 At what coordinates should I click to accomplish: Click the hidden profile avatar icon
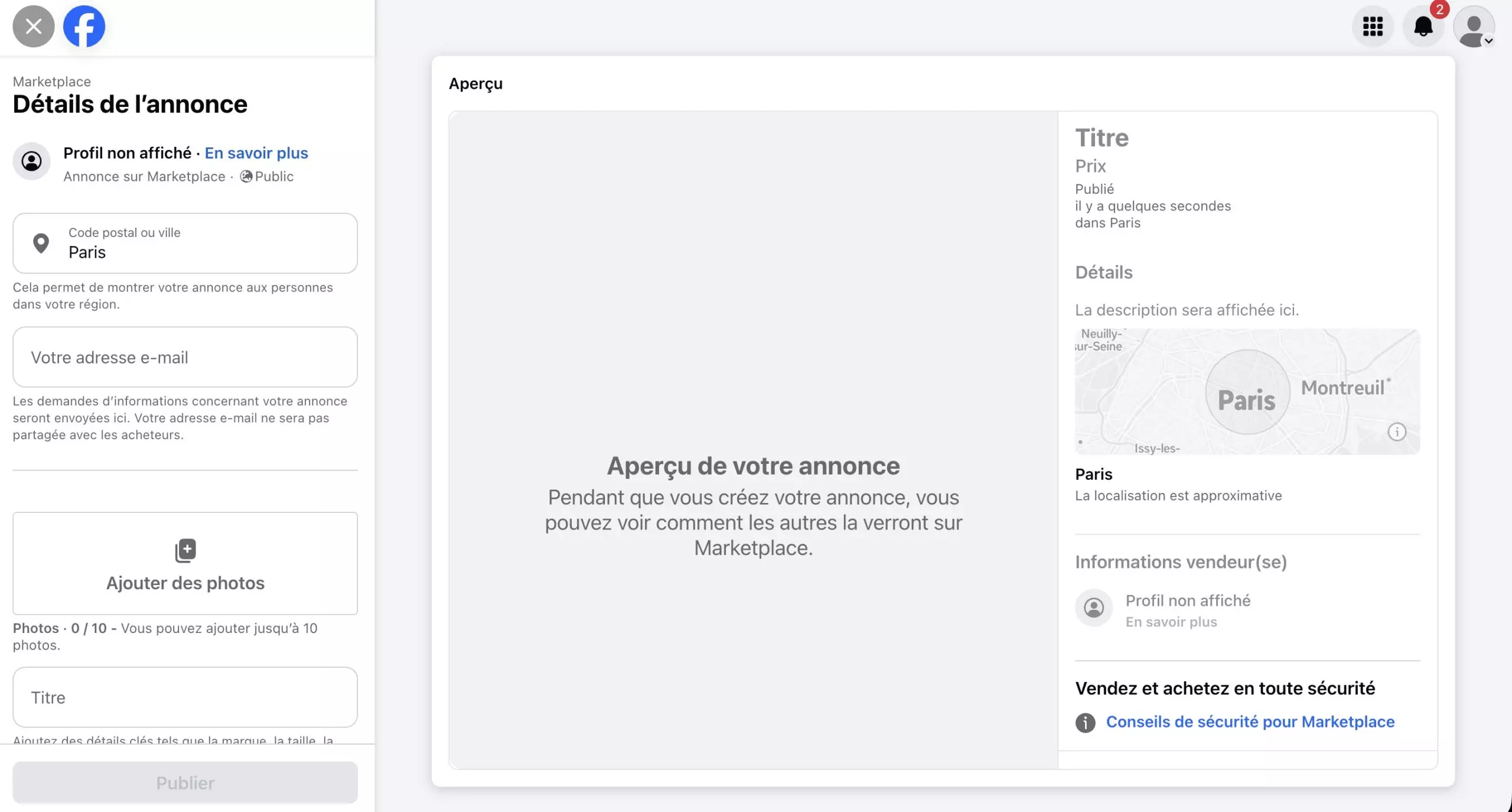32,161
